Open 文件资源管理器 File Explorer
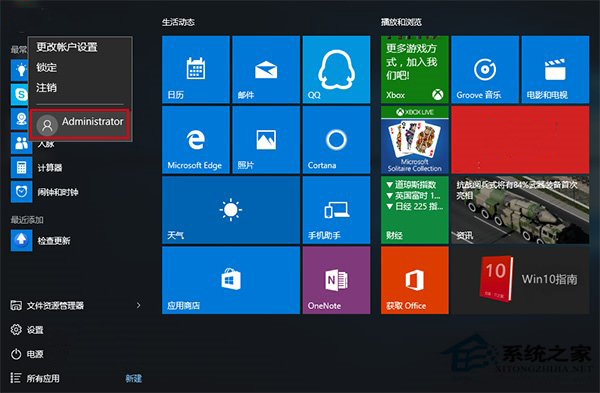This screenshot has width=600, height=393. (x=47, y=305)
